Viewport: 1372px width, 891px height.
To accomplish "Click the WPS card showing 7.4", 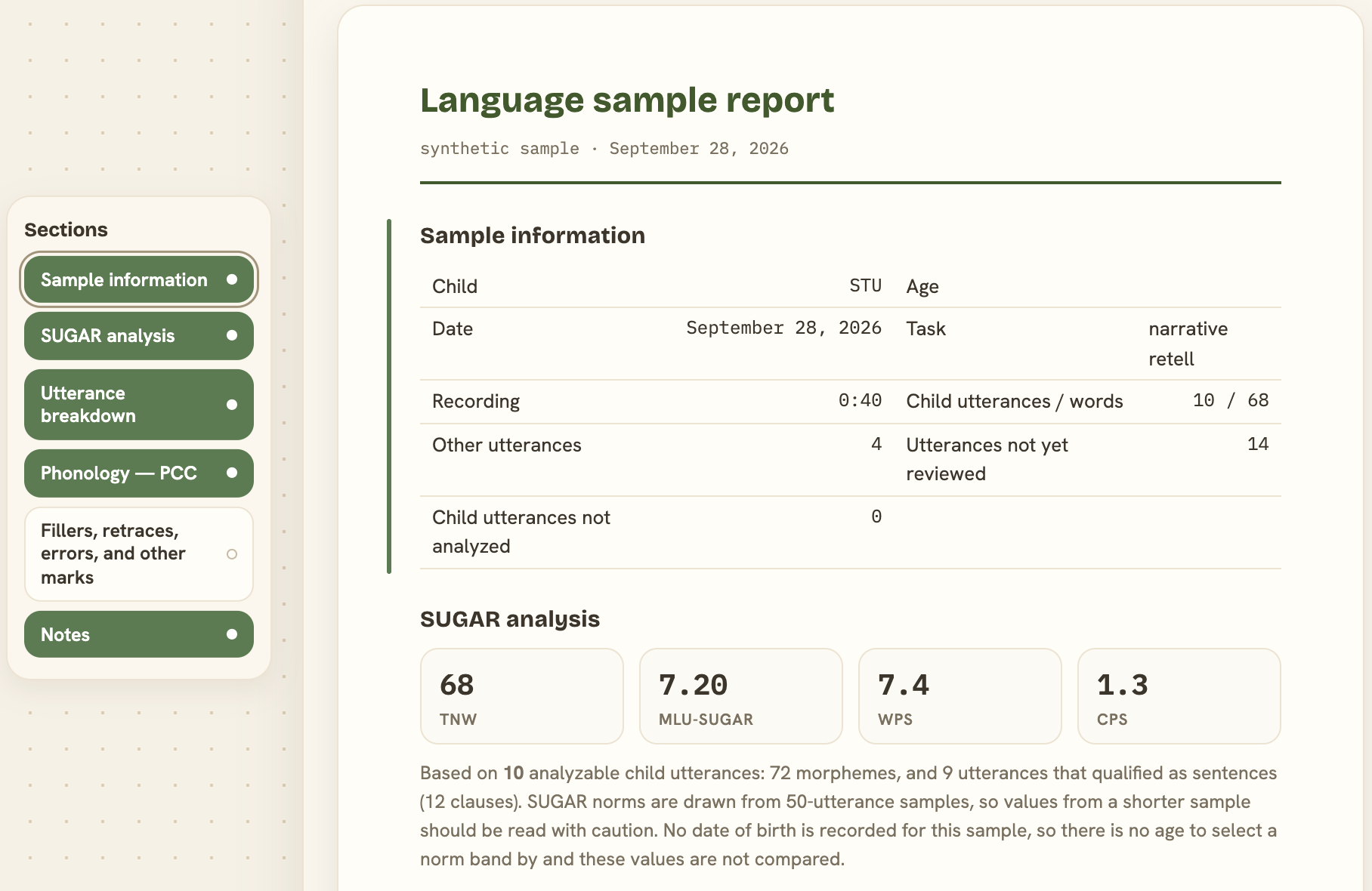I will 960,696.
